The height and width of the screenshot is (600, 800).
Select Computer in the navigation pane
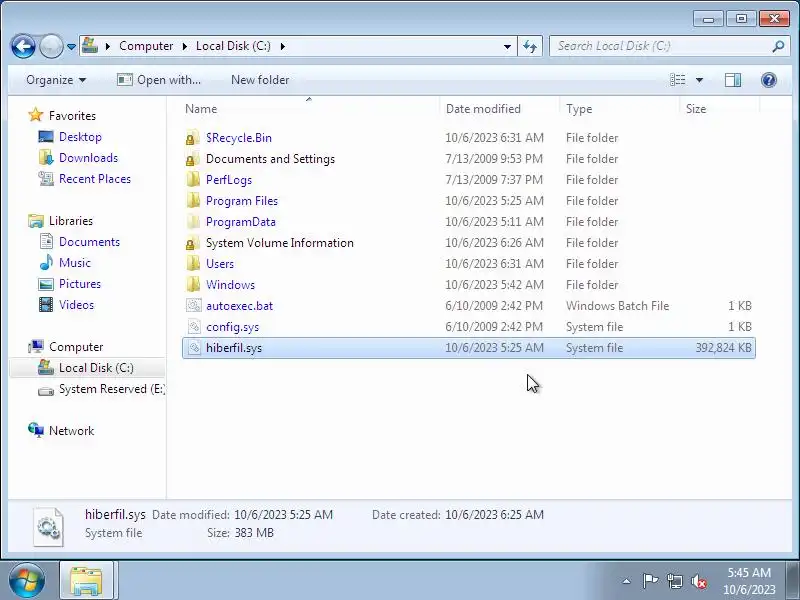pos(65,346)
